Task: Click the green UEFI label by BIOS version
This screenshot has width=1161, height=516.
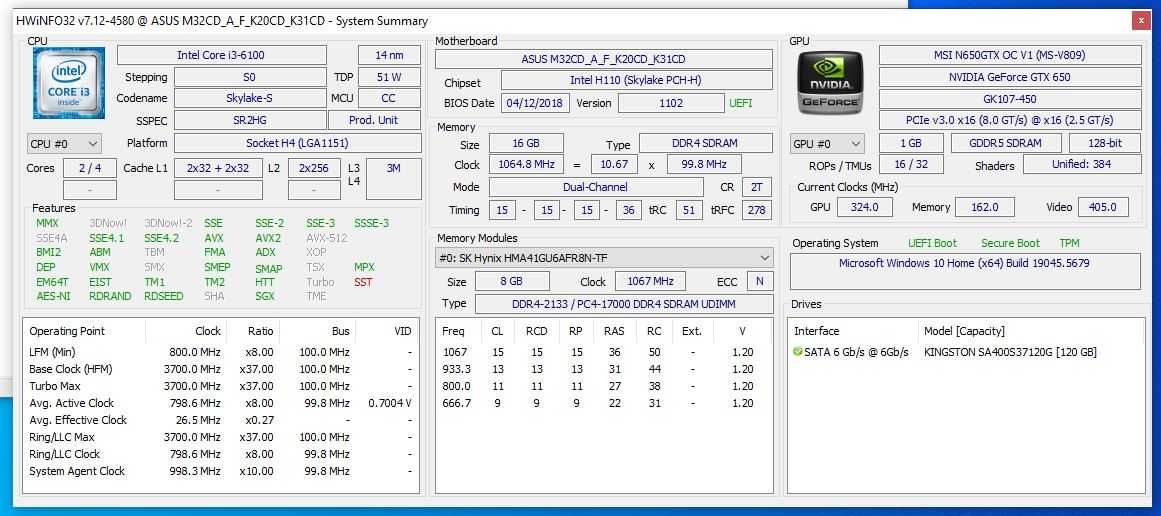Action: click(x=740, y=103)
